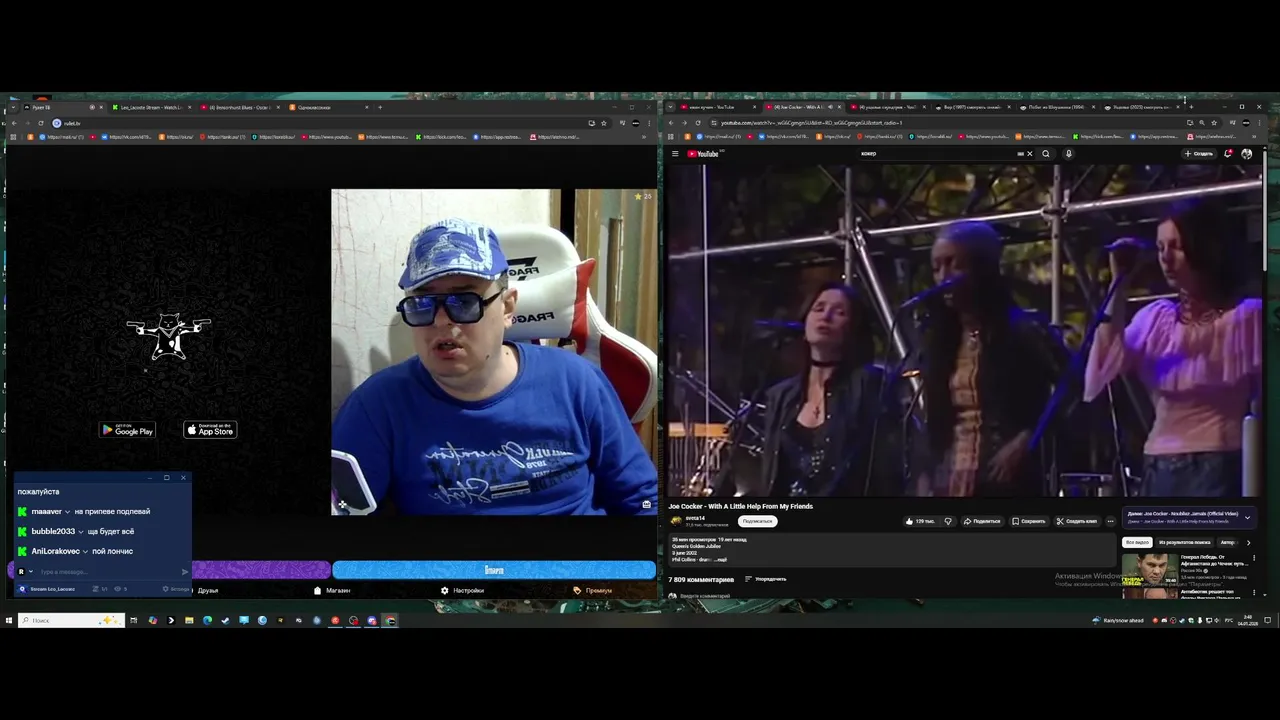Viewport: 1280px width, 720px height.
Task: Open tab search dropdown in YouTube browser
Action: click(x=669, y=107)
